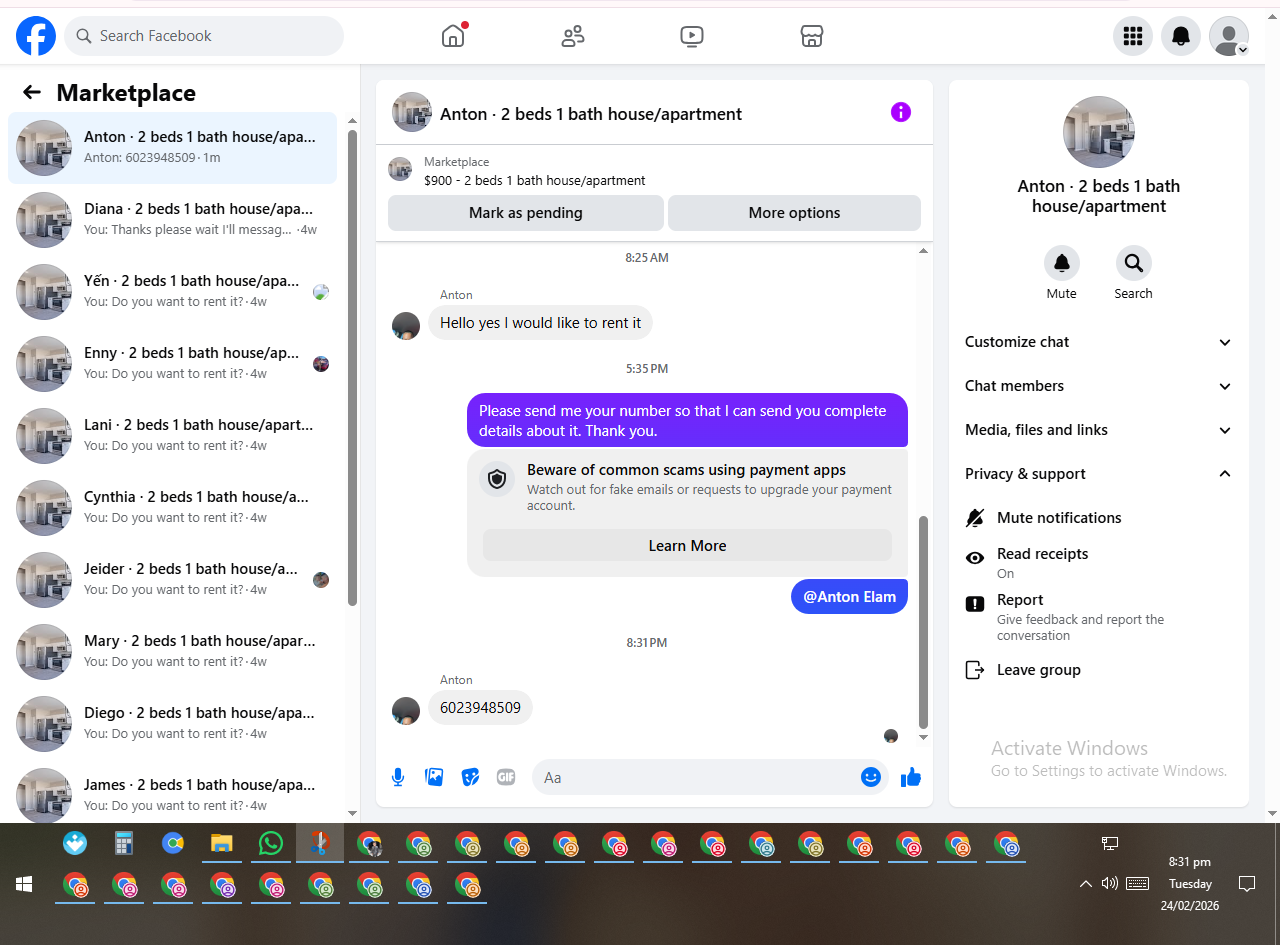Show hidden system tray icons chevron

click(x=1085, y=884)
